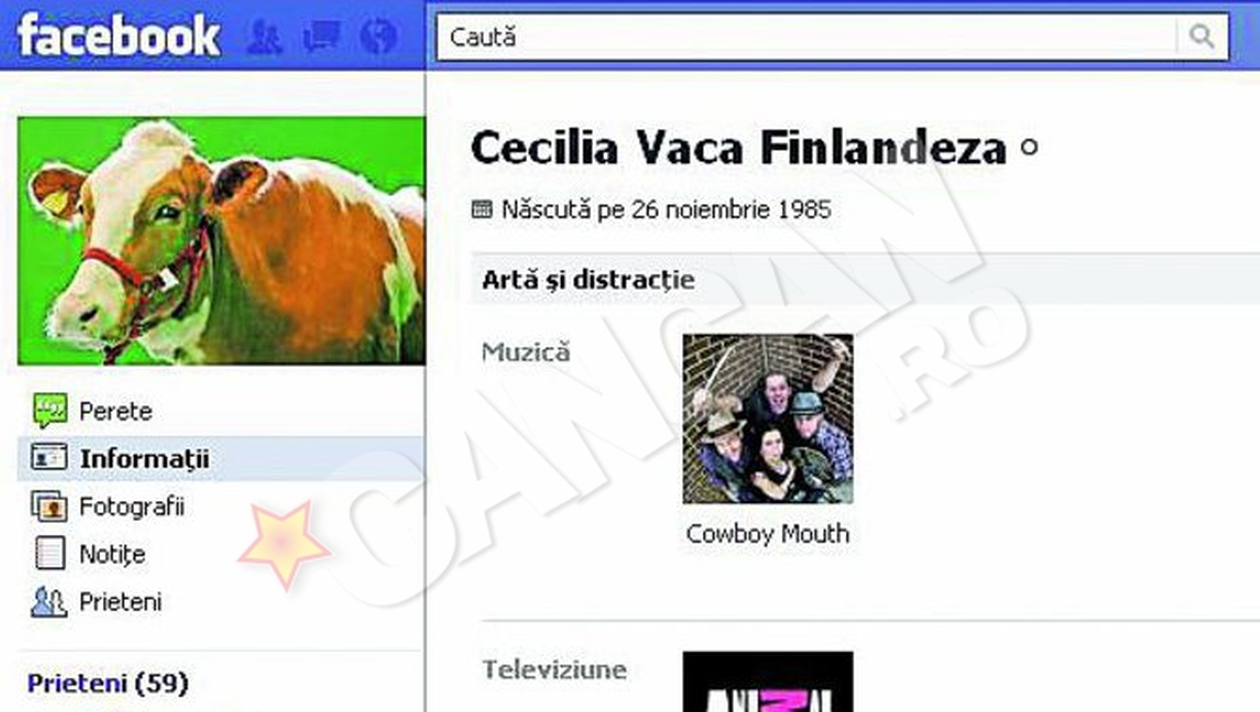The height and width of the screenshot is (712, 1260).
Task: Click the Fotografii photos icon
Action: (x=50, y=506)
